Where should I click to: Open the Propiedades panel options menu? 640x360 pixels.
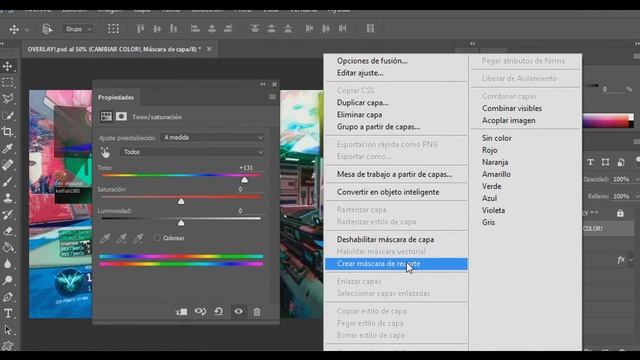click(272, 97)
